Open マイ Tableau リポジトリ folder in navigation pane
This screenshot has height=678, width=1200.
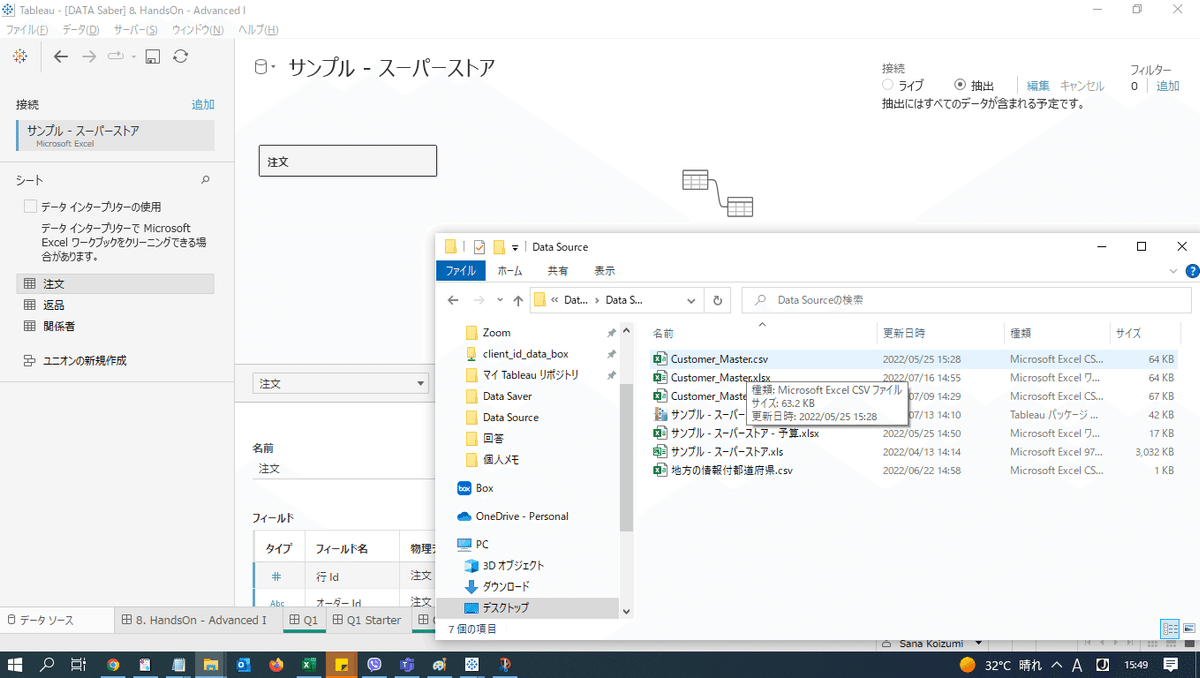point(530,375)
